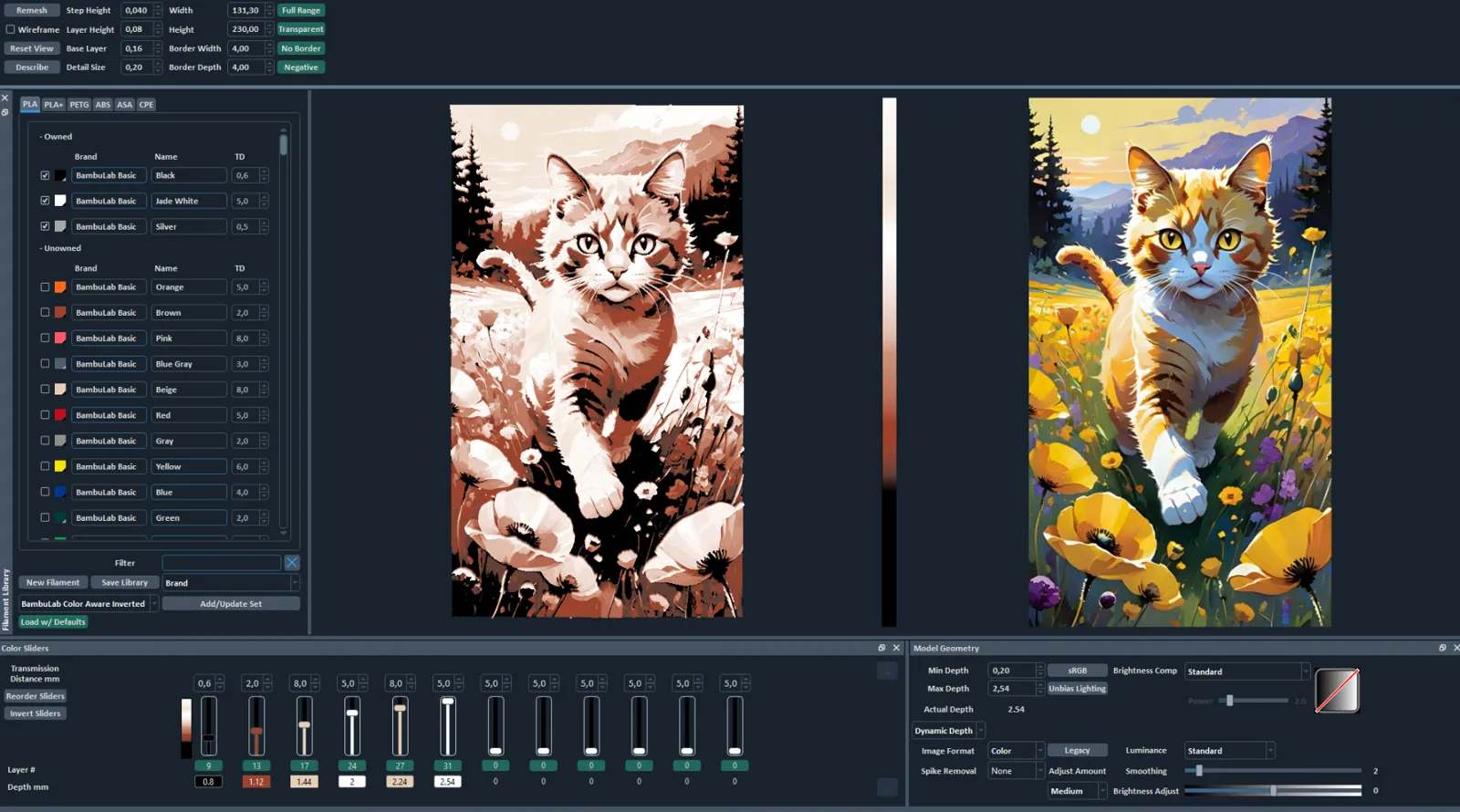Click the Pink filament color swatch
Image resolution: width=1460 pixels, height=812 pixels.
60,338
